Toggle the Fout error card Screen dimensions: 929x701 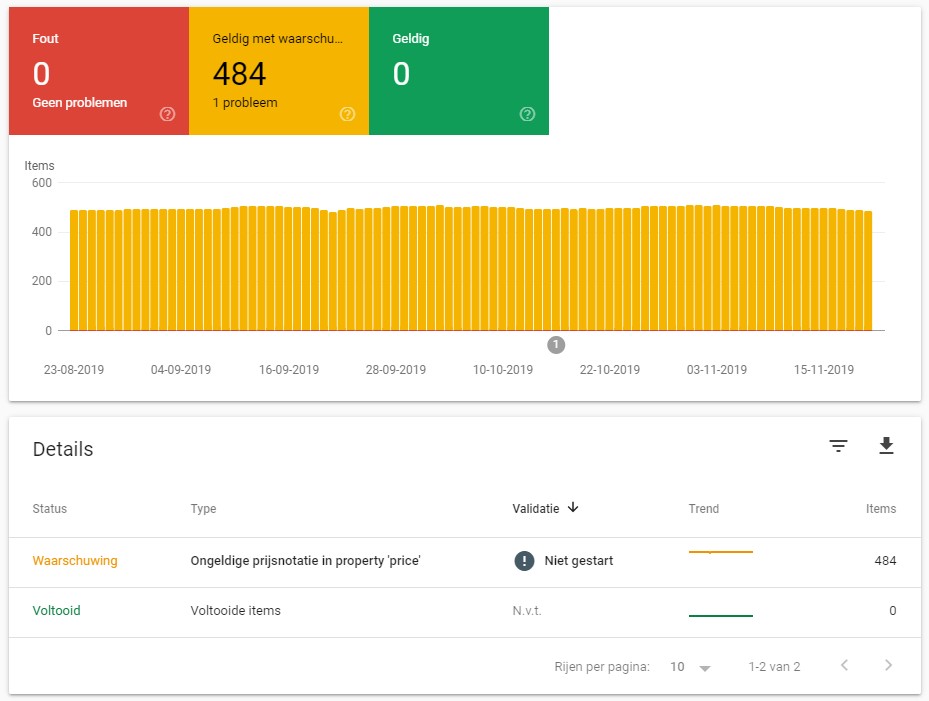pos(98,70)
